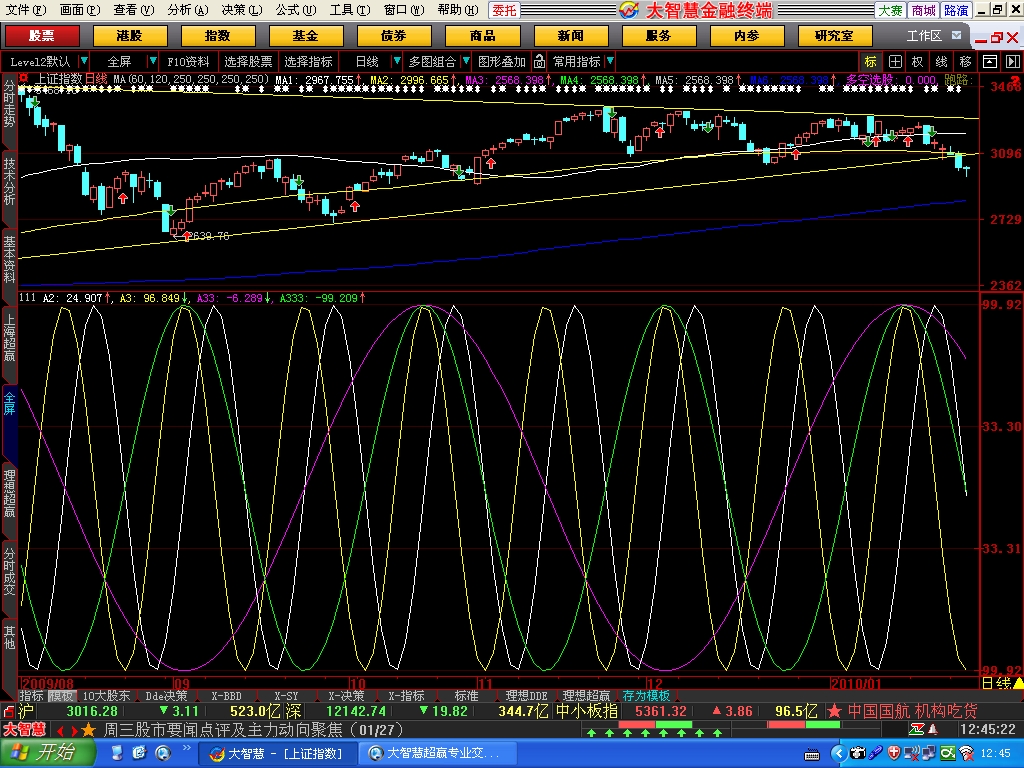Click the 移 move icon in toolbar
This screenshot has height=768, width=1024.
965,61
